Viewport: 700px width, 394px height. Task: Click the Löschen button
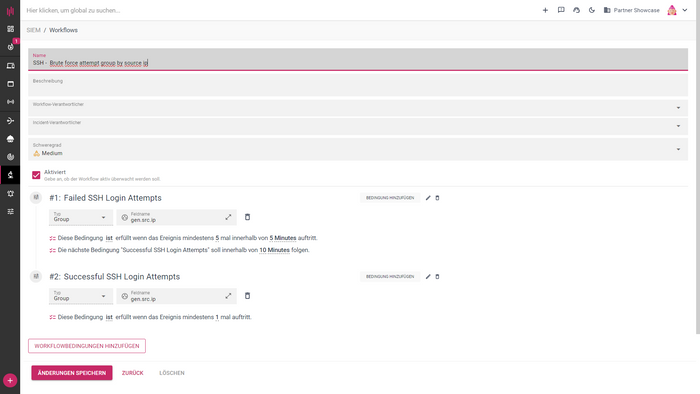(172, 373)
